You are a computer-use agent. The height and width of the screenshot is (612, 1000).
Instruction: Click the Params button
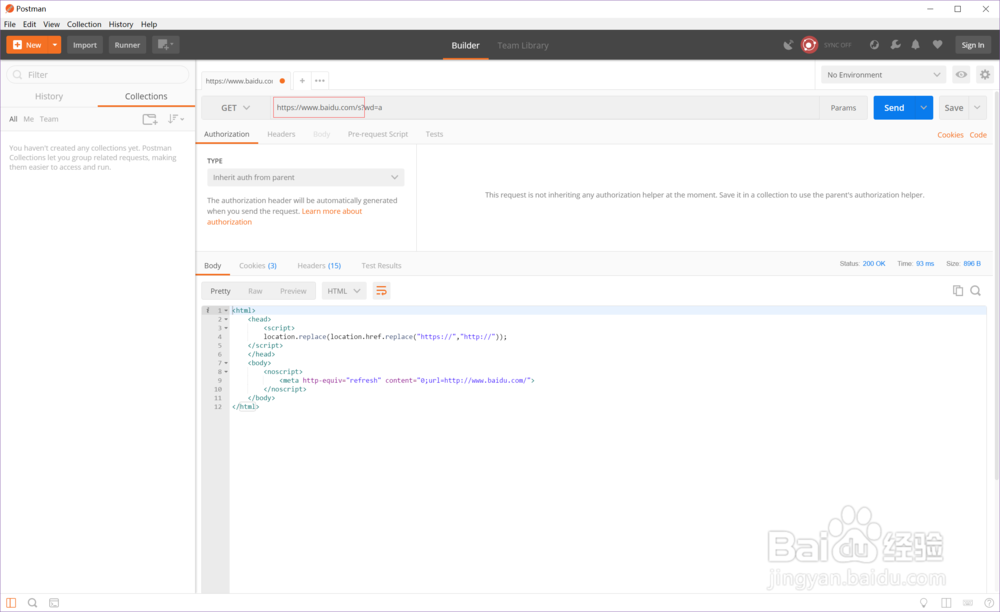[843, 108]
